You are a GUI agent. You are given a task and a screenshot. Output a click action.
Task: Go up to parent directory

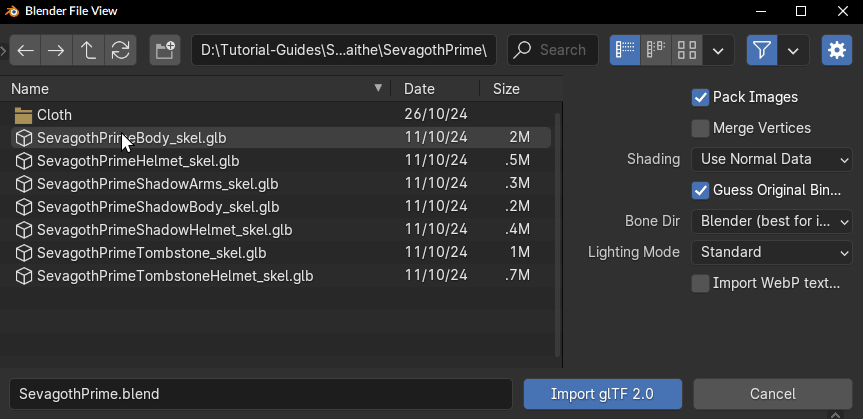coord(88,50)
